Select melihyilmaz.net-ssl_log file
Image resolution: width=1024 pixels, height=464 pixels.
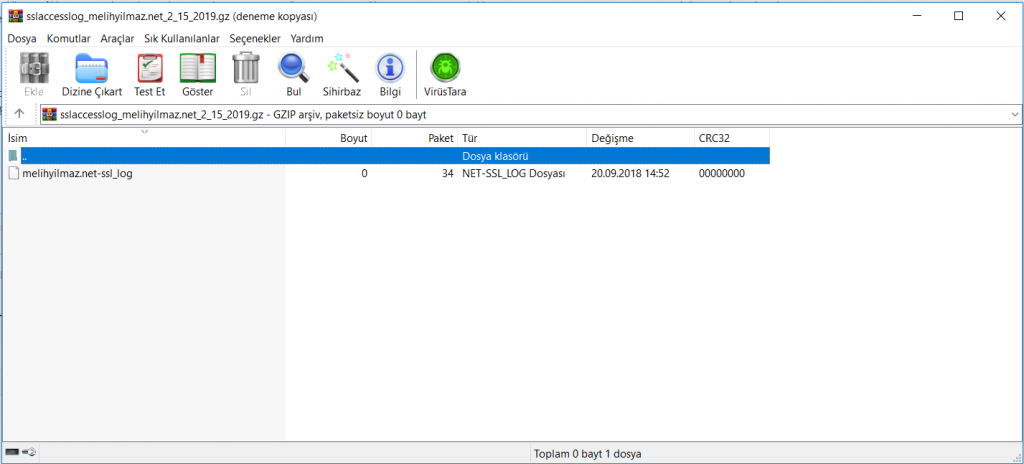click(x=77, y=173)
